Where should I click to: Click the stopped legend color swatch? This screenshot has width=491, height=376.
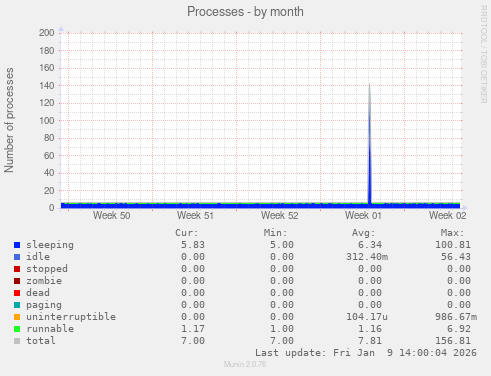click(17, 269)
